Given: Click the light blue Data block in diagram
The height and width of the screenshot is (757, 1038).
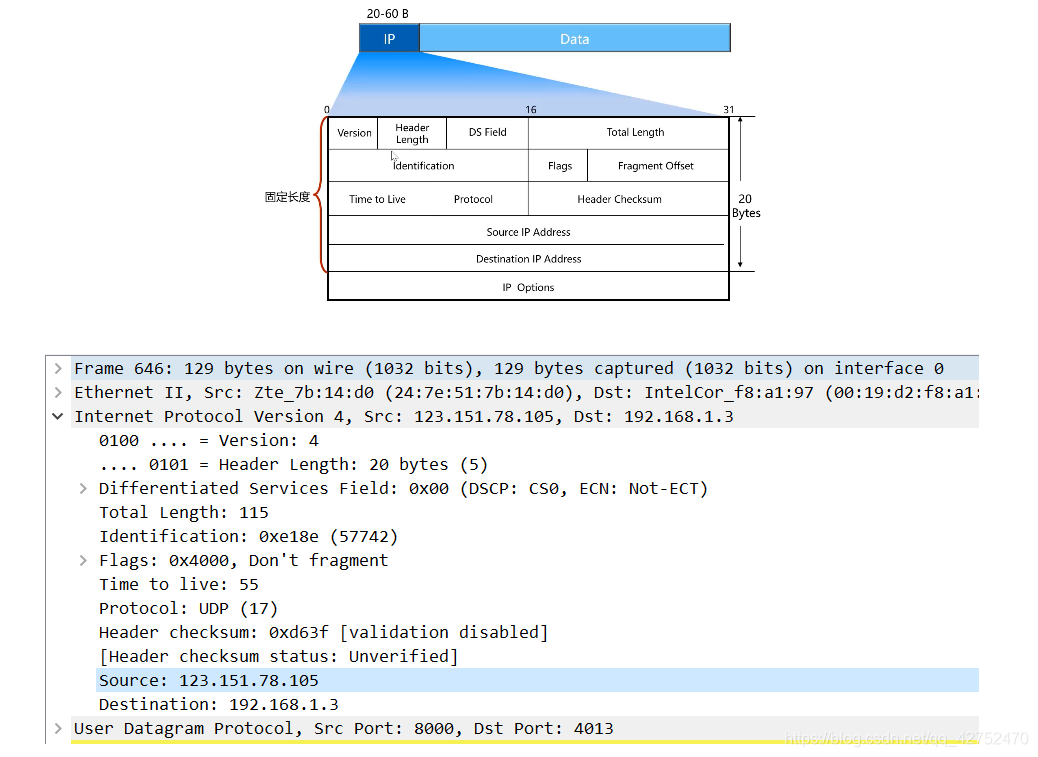Looking at the screenshot, I should [x=575, y=38].
